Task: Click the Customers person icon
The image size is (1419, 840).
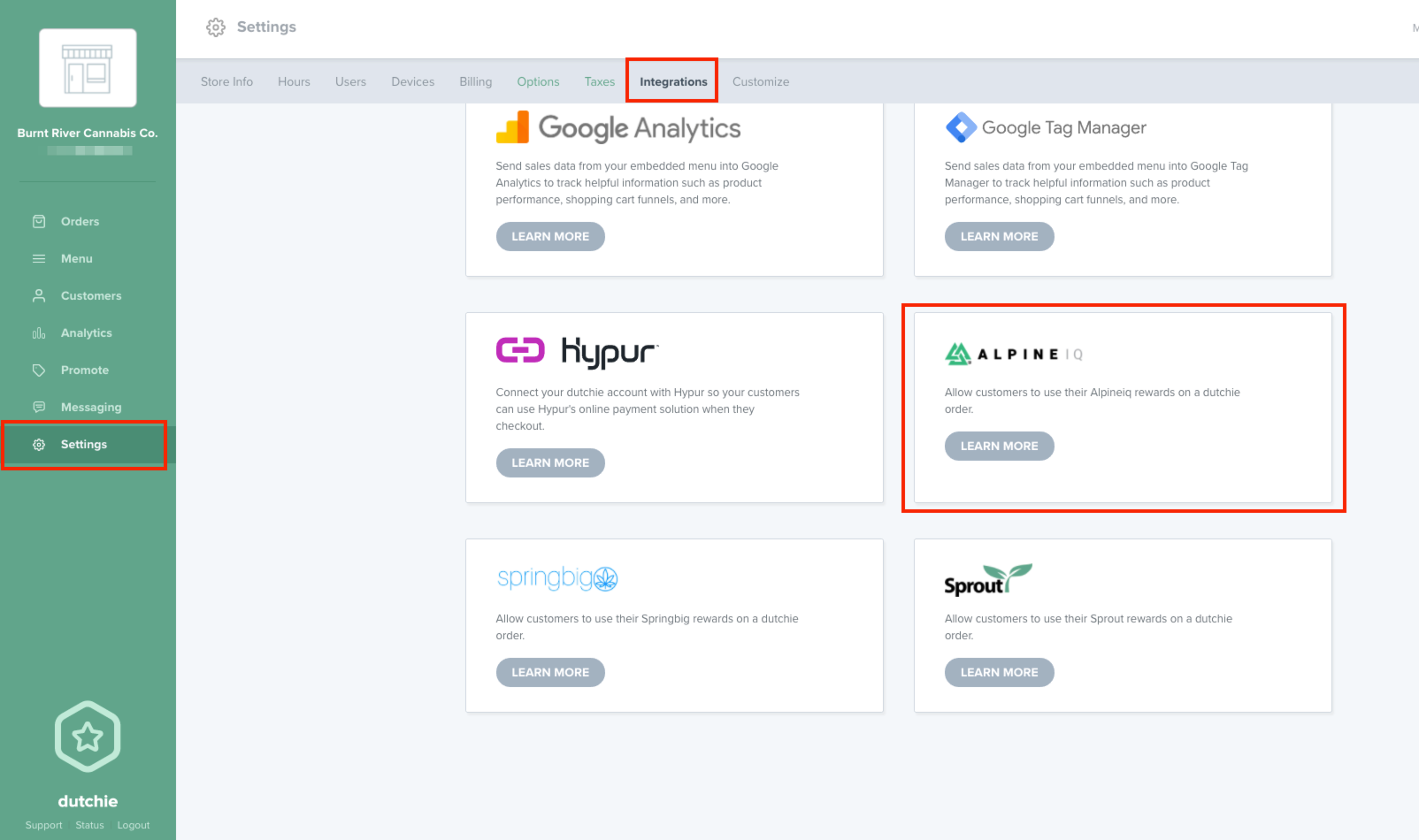Action: (x=39, y=296)
